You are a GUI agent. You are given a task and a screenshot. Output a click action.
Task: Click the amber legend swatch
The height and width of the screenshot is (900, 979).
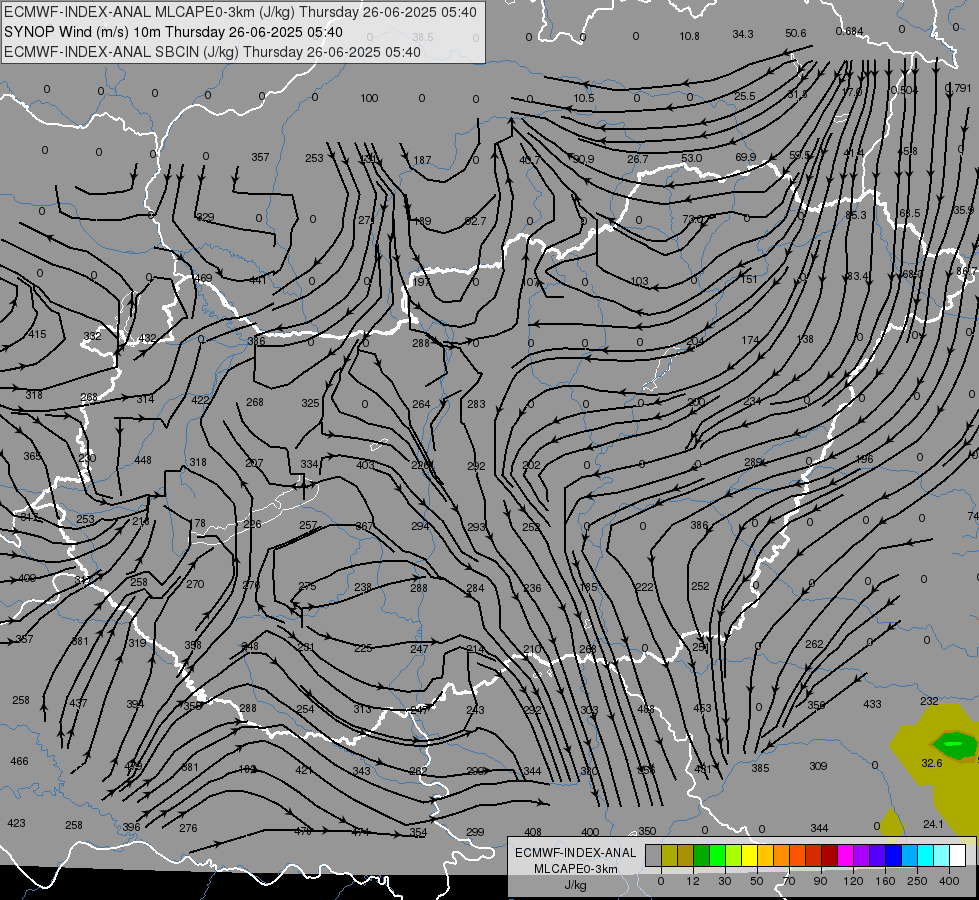765,855
